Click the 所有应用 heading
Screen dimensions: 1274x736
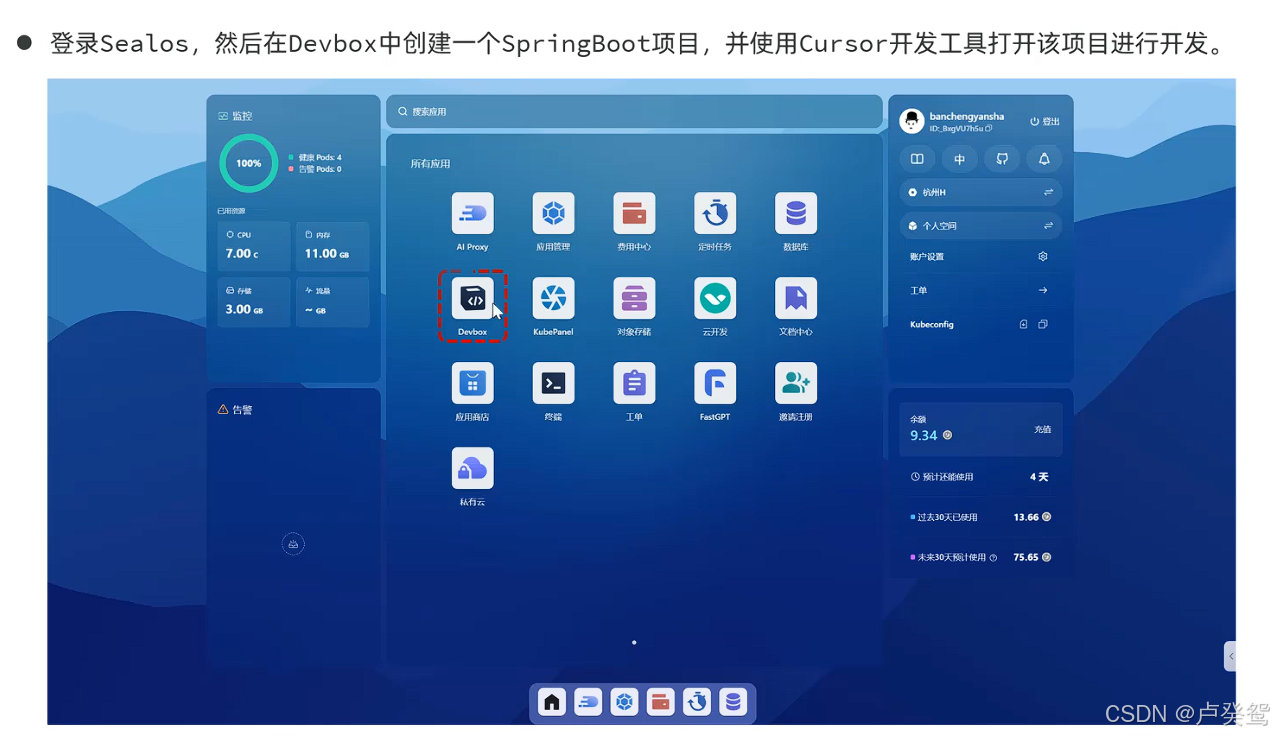pyautogui.click(x=430, y=164)
